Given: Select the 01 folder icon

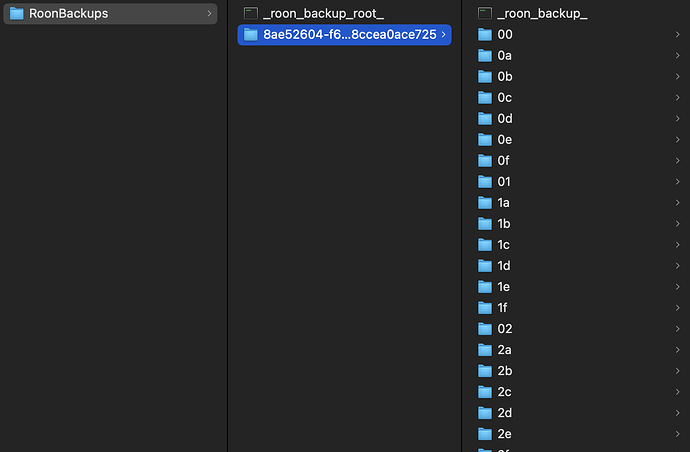Looking at the screenshot, I should tap(485, 182).
